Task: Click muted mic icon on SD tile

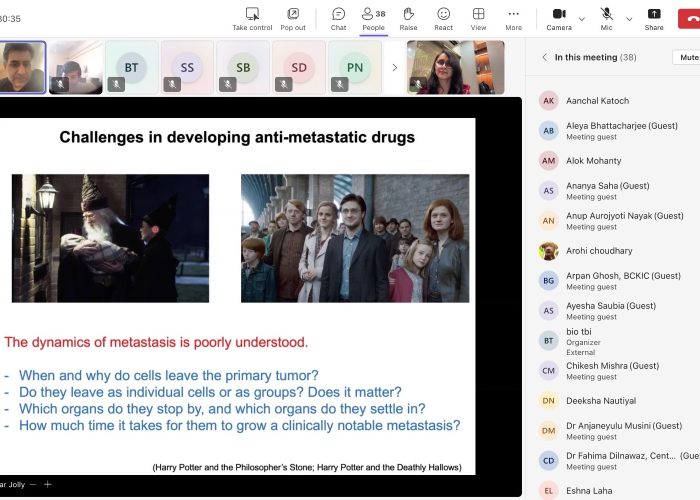Action: tap(283, 84)
